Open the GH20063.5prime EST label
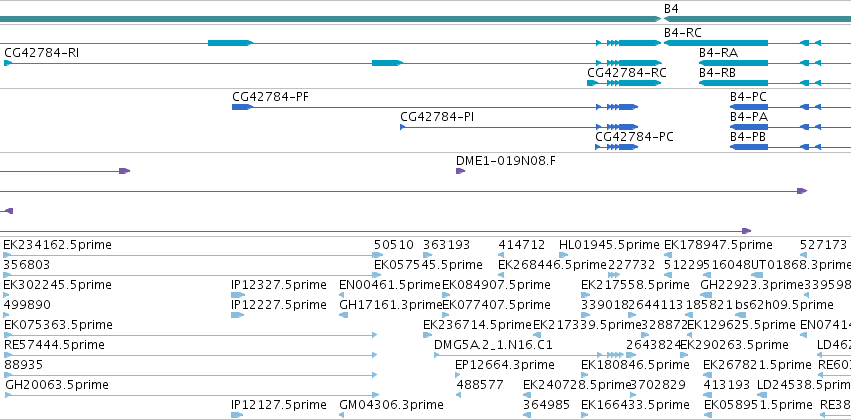This screenshot has height=420, width=851. click(56, 385)
